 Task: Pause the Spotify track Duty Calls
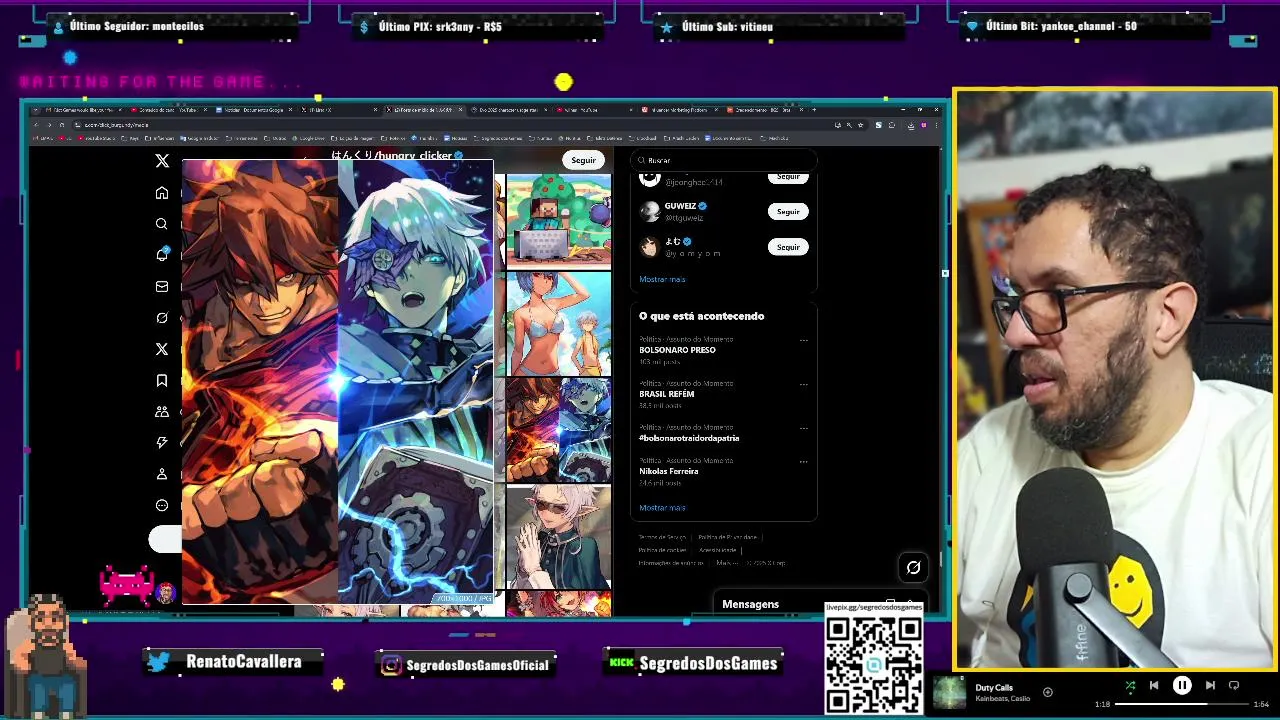tap(1182, 686)
